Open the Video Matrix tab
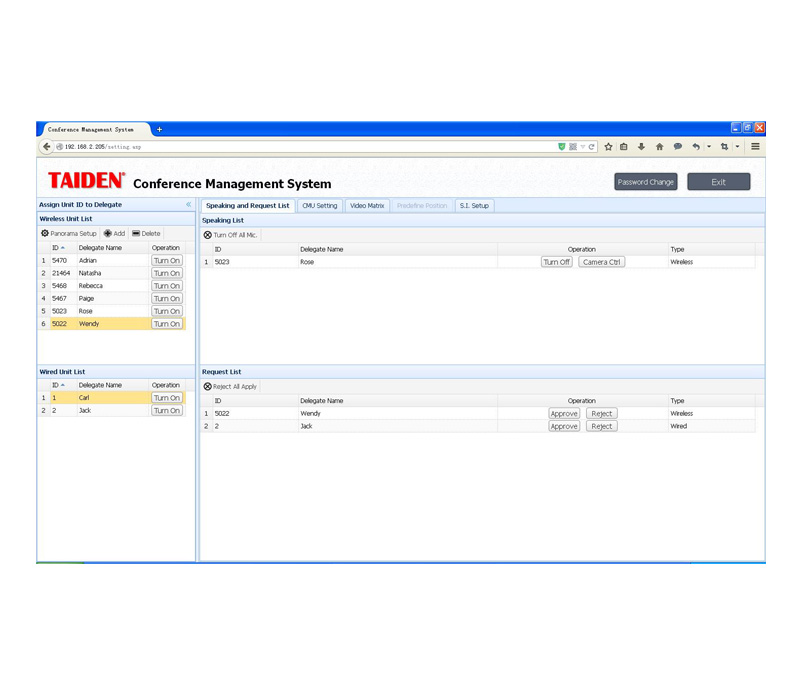The image size is (800, 681). [x=367, y=206]
